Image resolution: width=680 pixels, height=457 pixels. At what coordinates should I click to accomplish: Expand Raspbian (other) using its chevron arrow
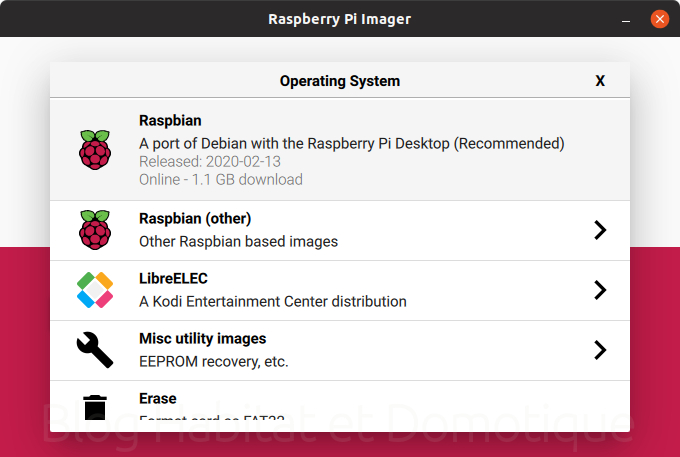click(x=600, y=230)
